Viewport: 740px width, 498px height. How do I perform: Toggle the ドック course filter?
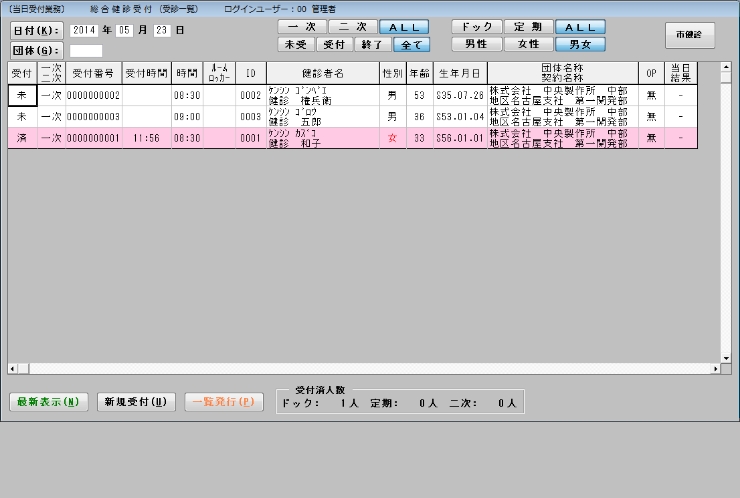[x=477, y=27]
